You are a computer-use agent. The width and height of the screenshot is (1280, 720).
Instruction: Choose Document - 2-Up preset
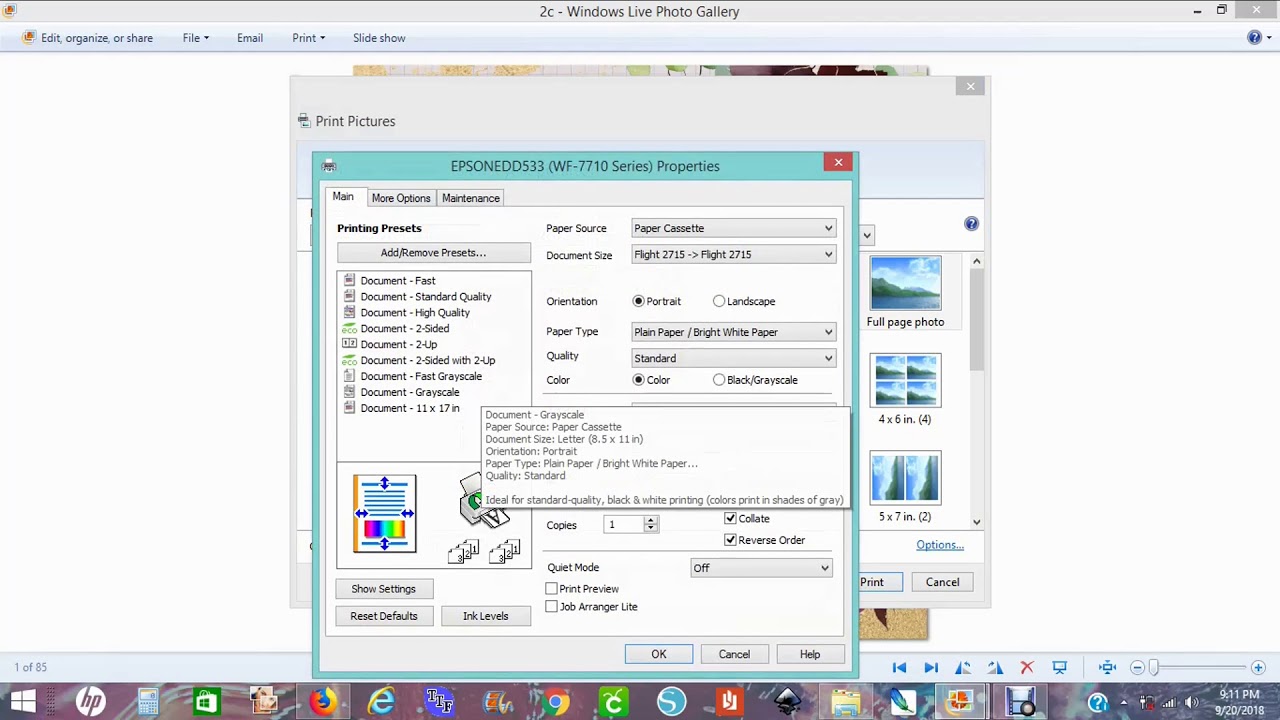[398, 344]
